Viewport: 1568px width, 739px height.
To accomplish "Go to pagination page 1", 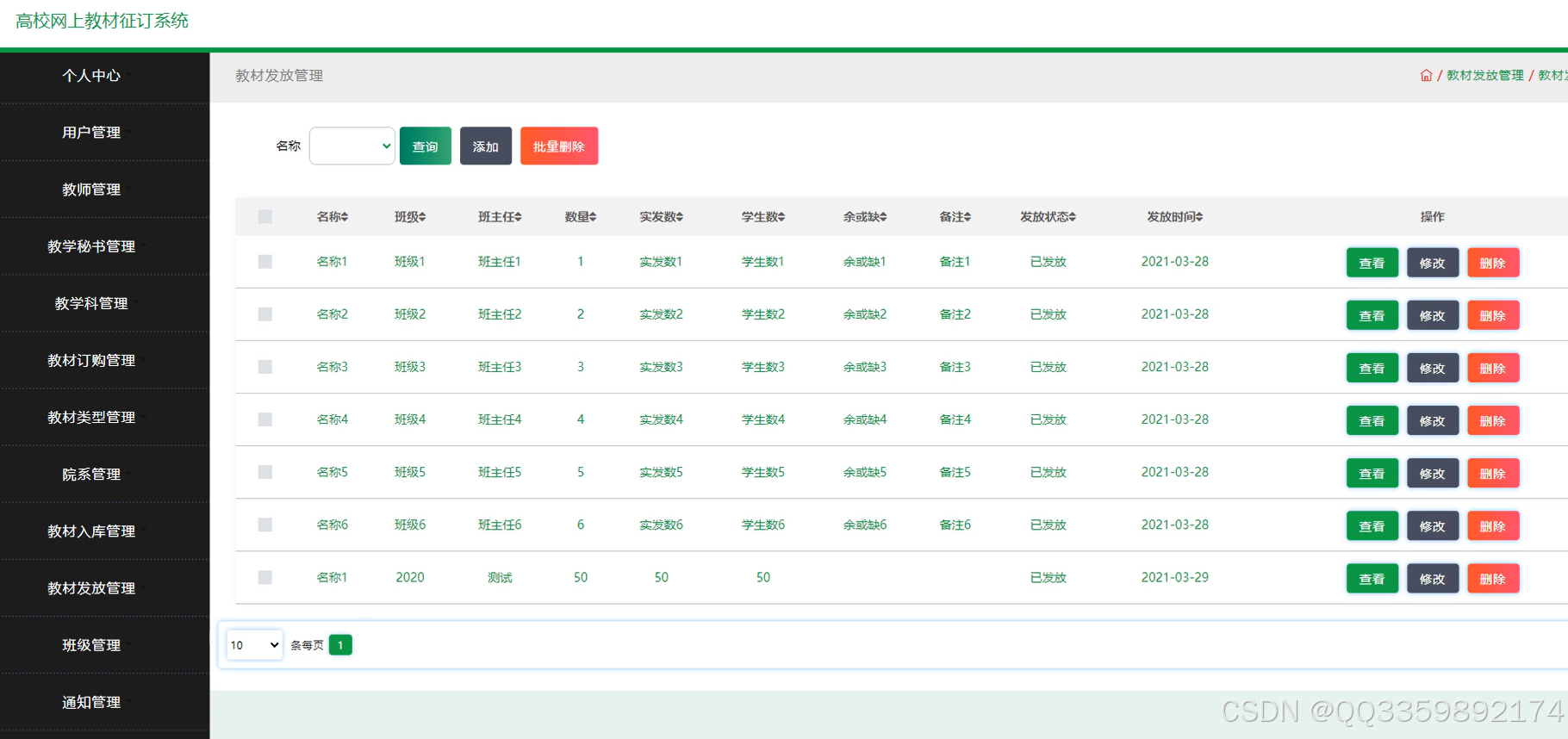I will (x=340, y=645).
